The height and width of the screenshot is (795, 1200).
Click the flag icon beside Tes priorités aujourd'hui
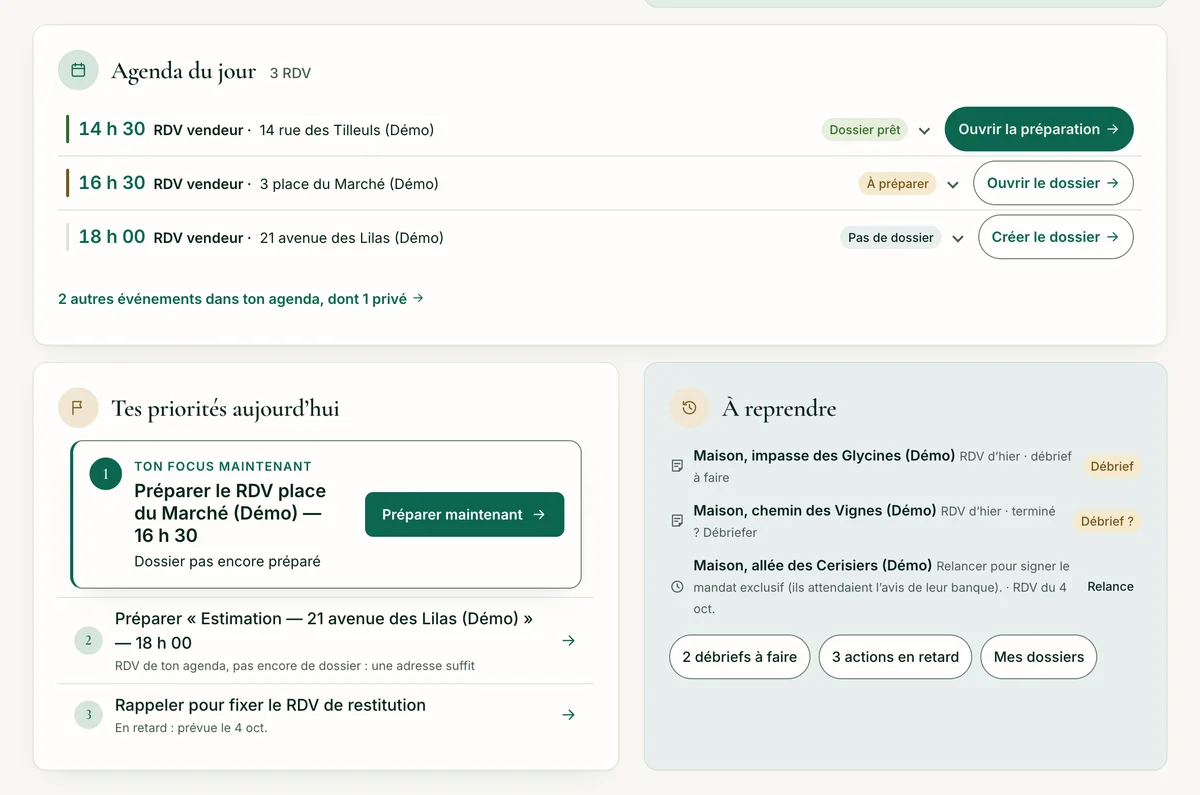point(78,407)
